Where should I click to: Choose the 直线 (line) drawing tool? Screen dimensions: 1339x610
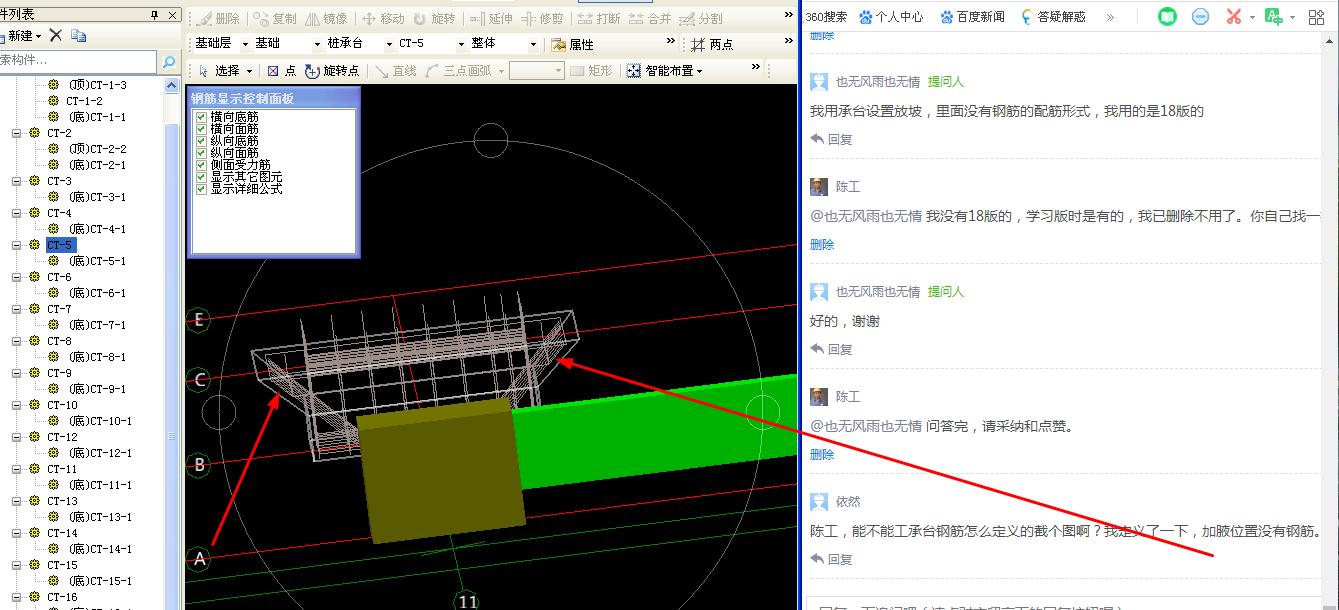coord(396,71)
